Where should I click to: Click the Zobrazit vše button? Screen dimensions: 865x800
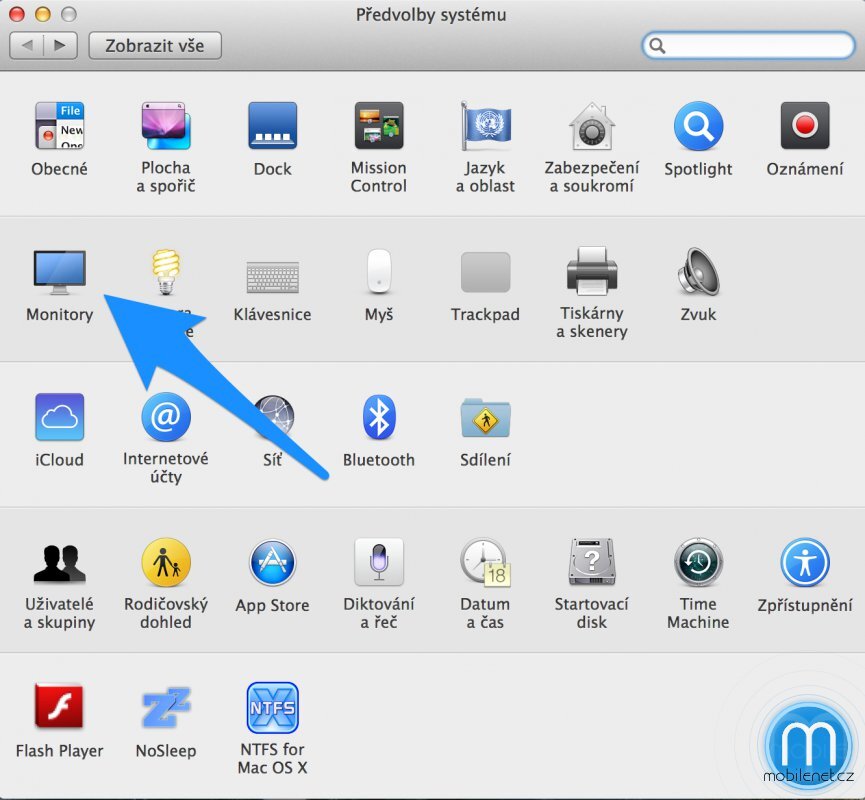pos(154,45)
